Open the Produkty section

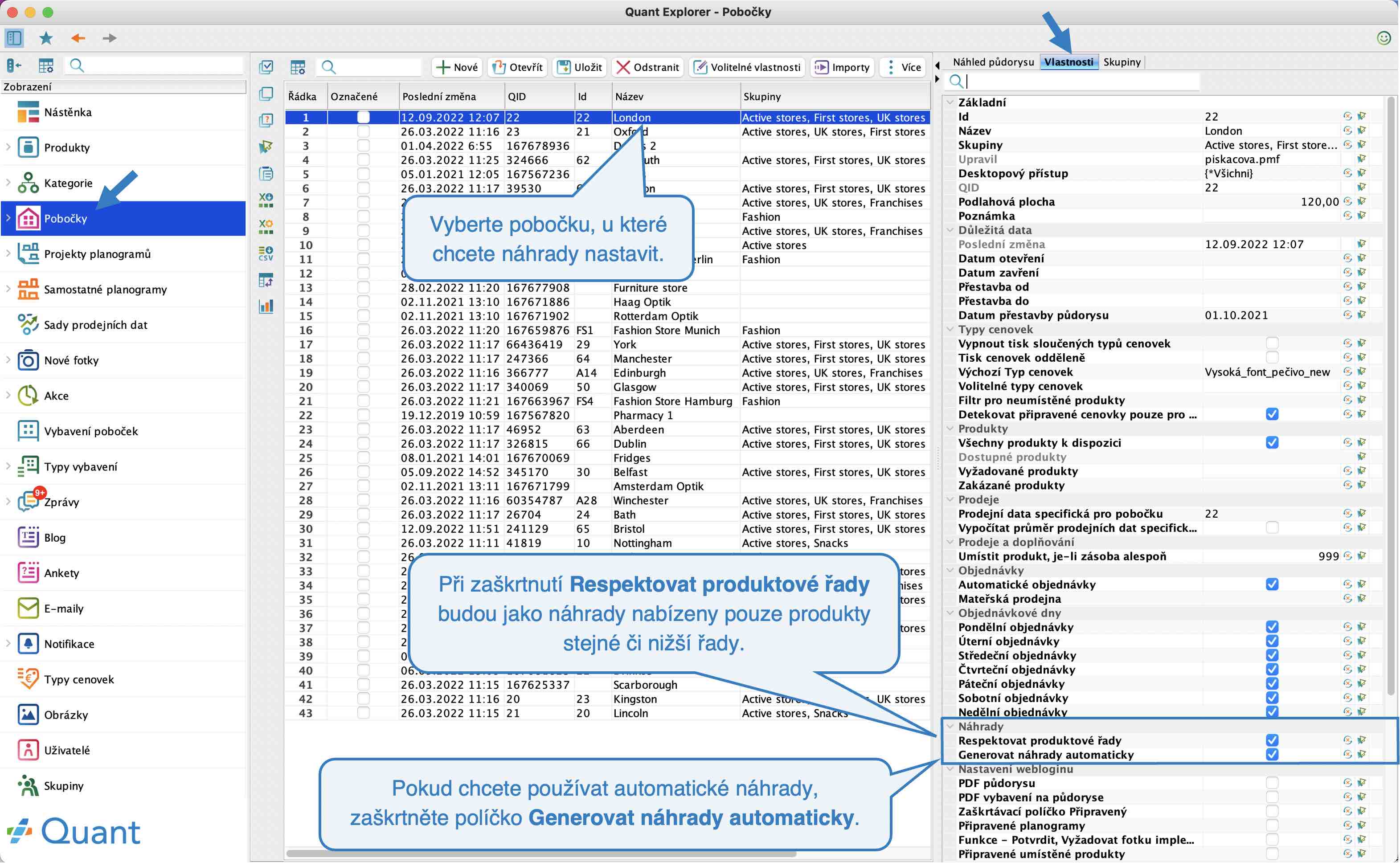click(x=67, y=148)
